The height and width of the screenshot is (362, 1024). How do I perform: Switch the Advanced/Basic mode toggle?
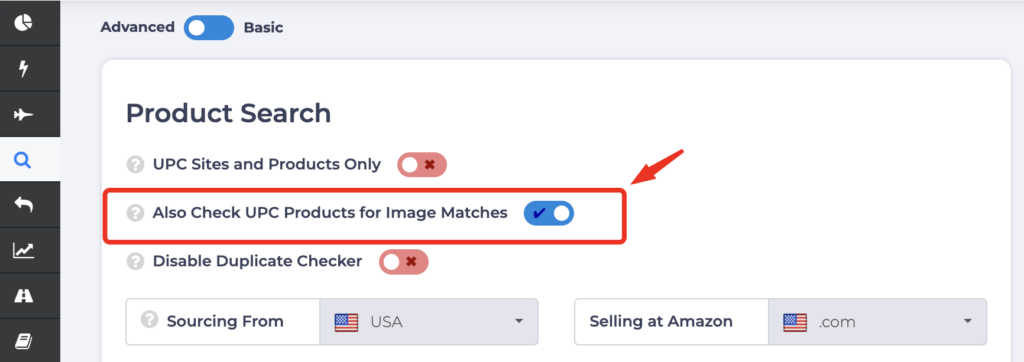pyautogui.click(x=209, y=27)
